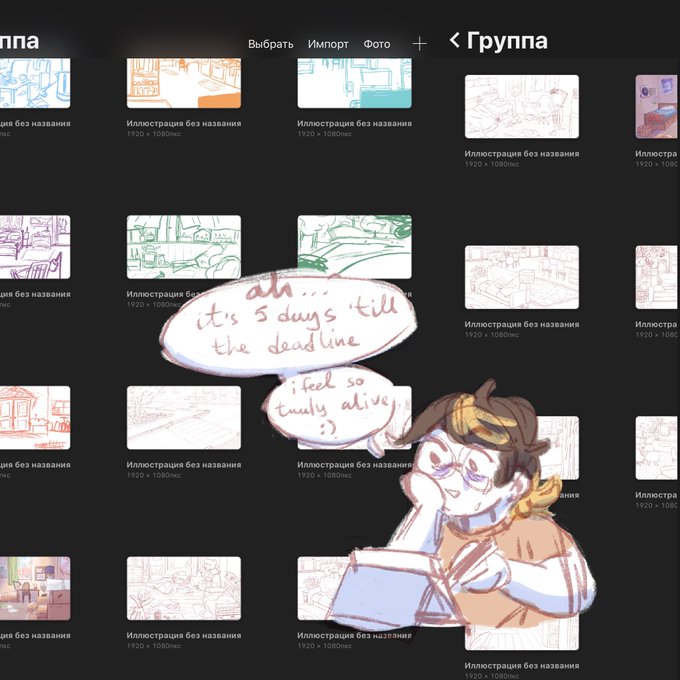Select title under the sofa sketch in right group
This screenshot has height=680, width=680.
(x=522, y=324)
